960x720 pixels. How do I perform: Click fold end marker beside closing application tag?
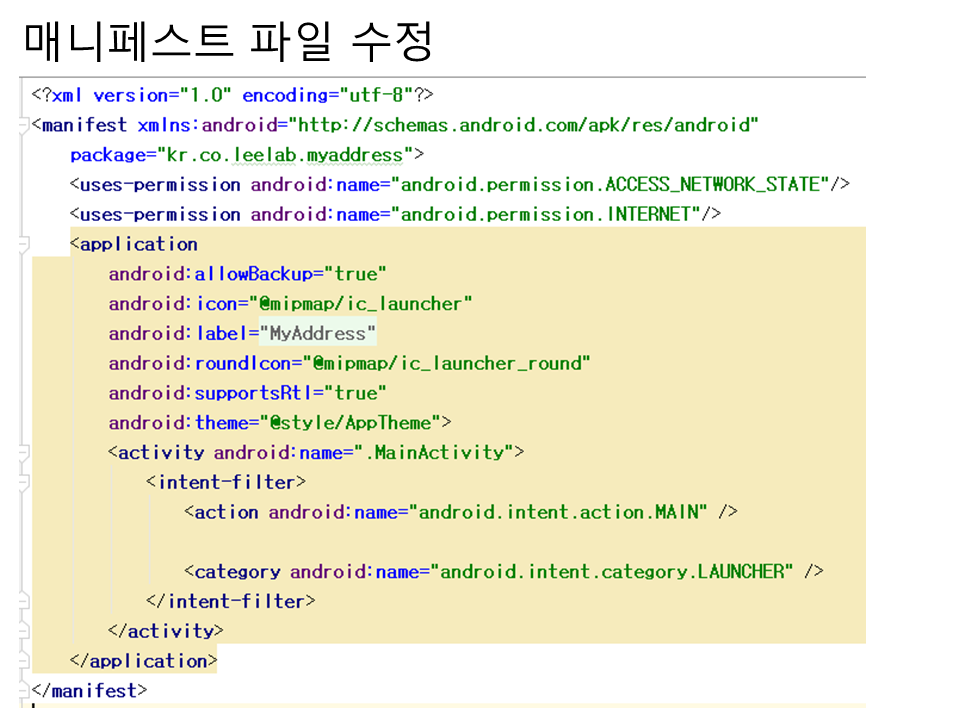coord(23,662)
